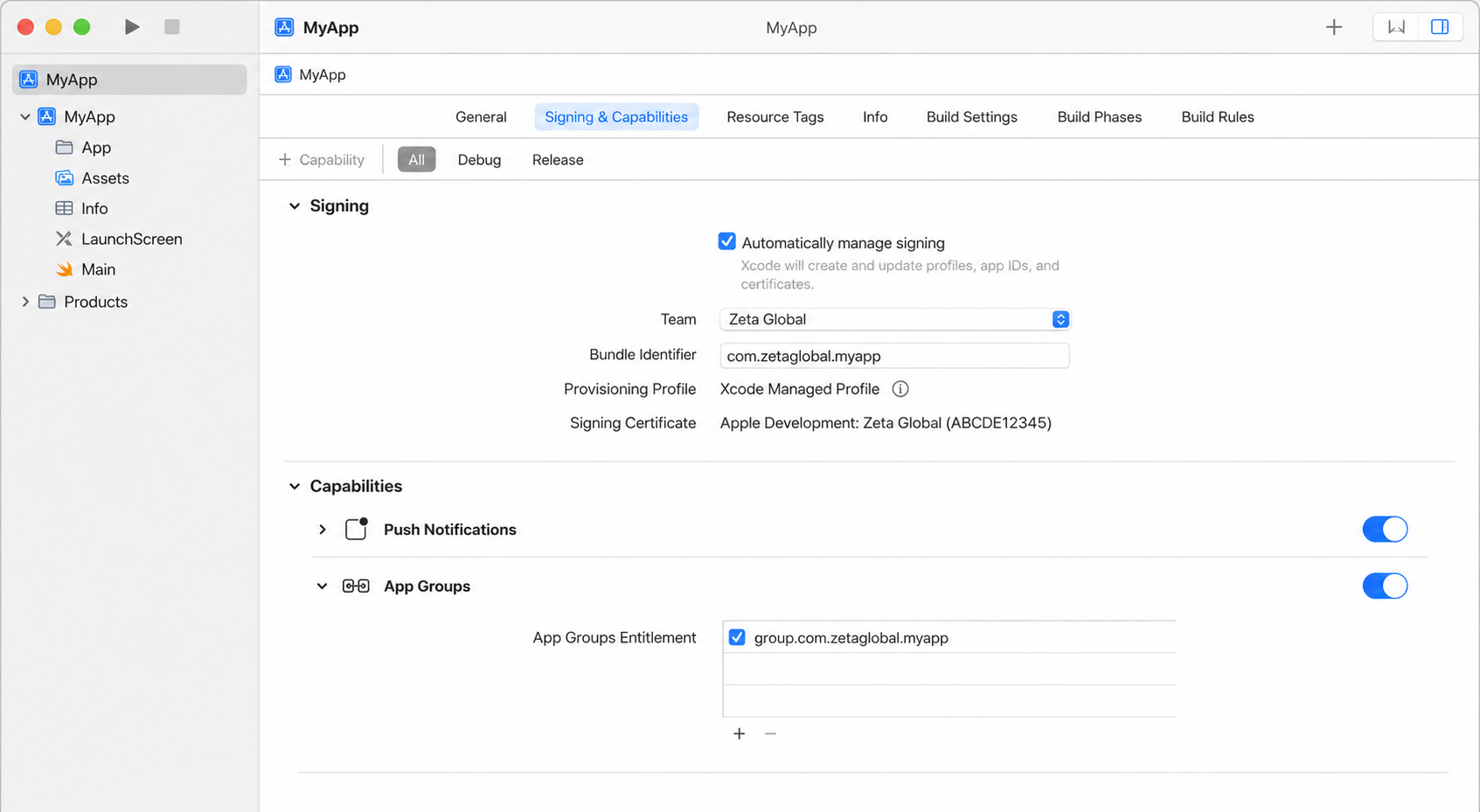Click the Xcode Managed Profile text

tap(800, 389)
